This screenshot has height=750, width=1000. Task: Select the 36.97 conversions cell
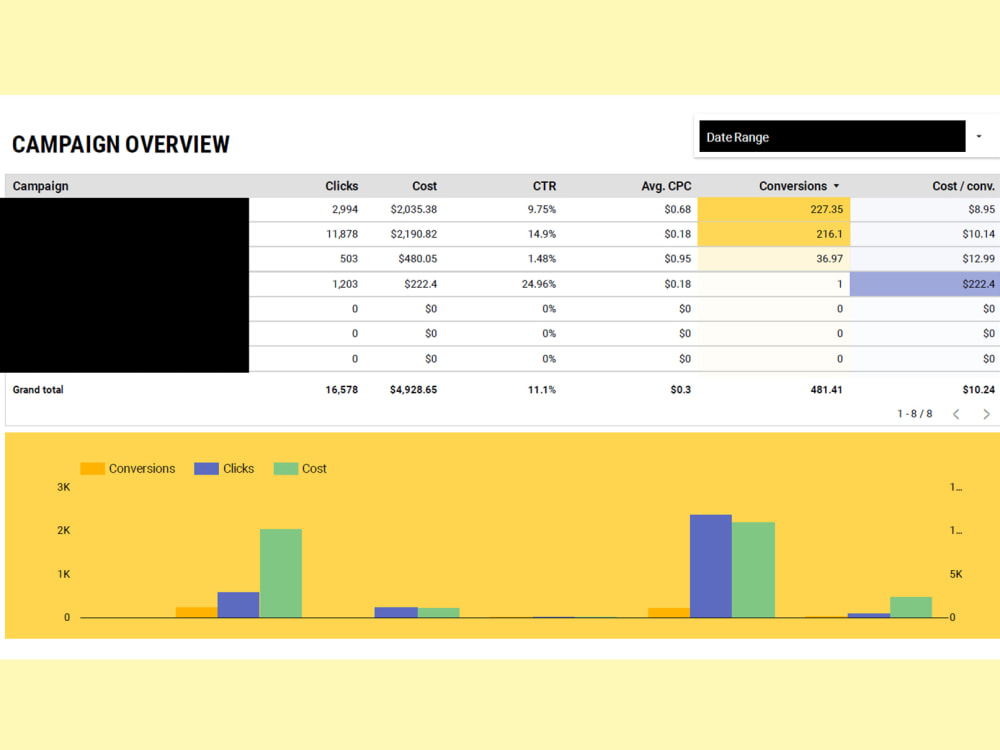pyautogui.click(x=774, y=259)
